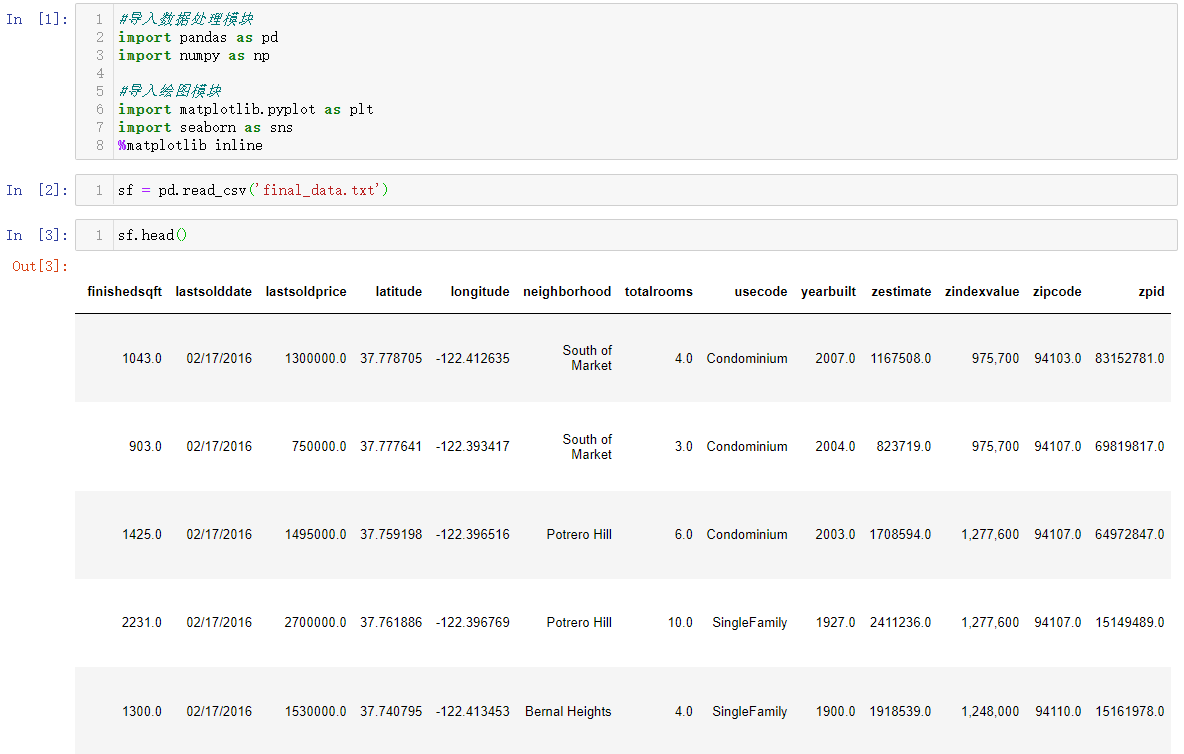1184x754 pixels.
Task: Click the longitude value -122.396769
Action: click(x=473, y=623)
